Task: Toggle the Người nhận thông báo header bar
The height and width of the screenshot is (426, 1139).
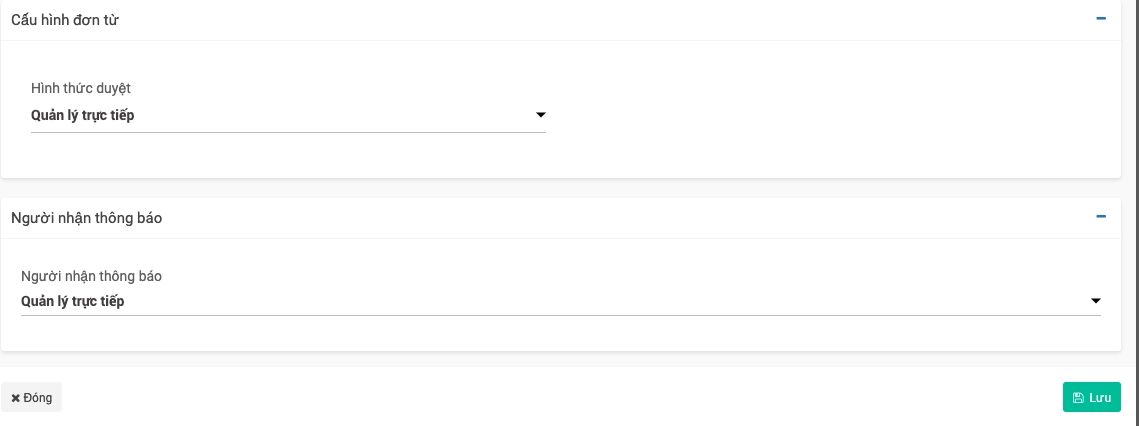Action: pyautogui.click(x=560, y=217)
